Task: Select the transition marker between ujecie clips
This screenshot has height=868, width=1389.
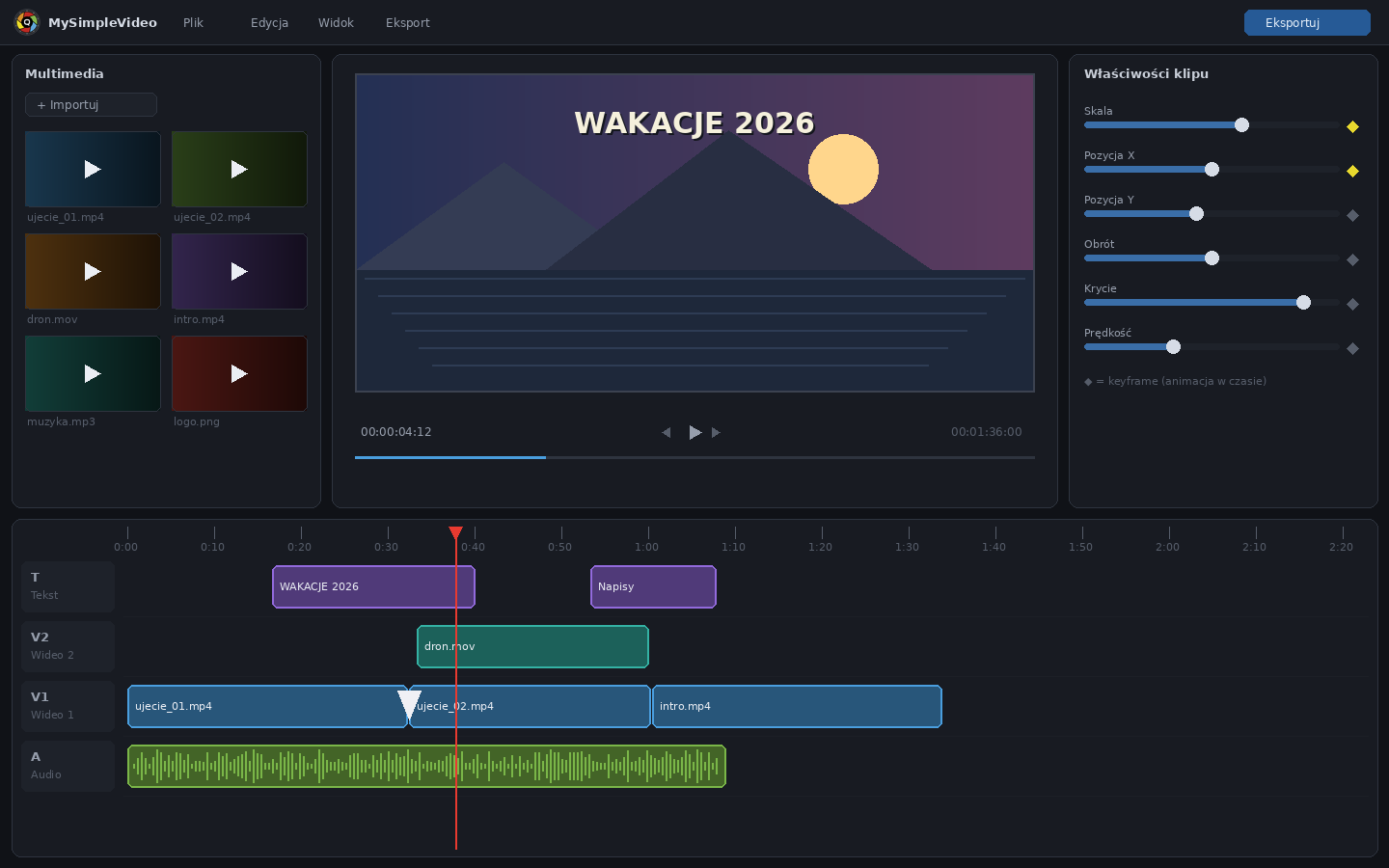Action: [409, 705]
